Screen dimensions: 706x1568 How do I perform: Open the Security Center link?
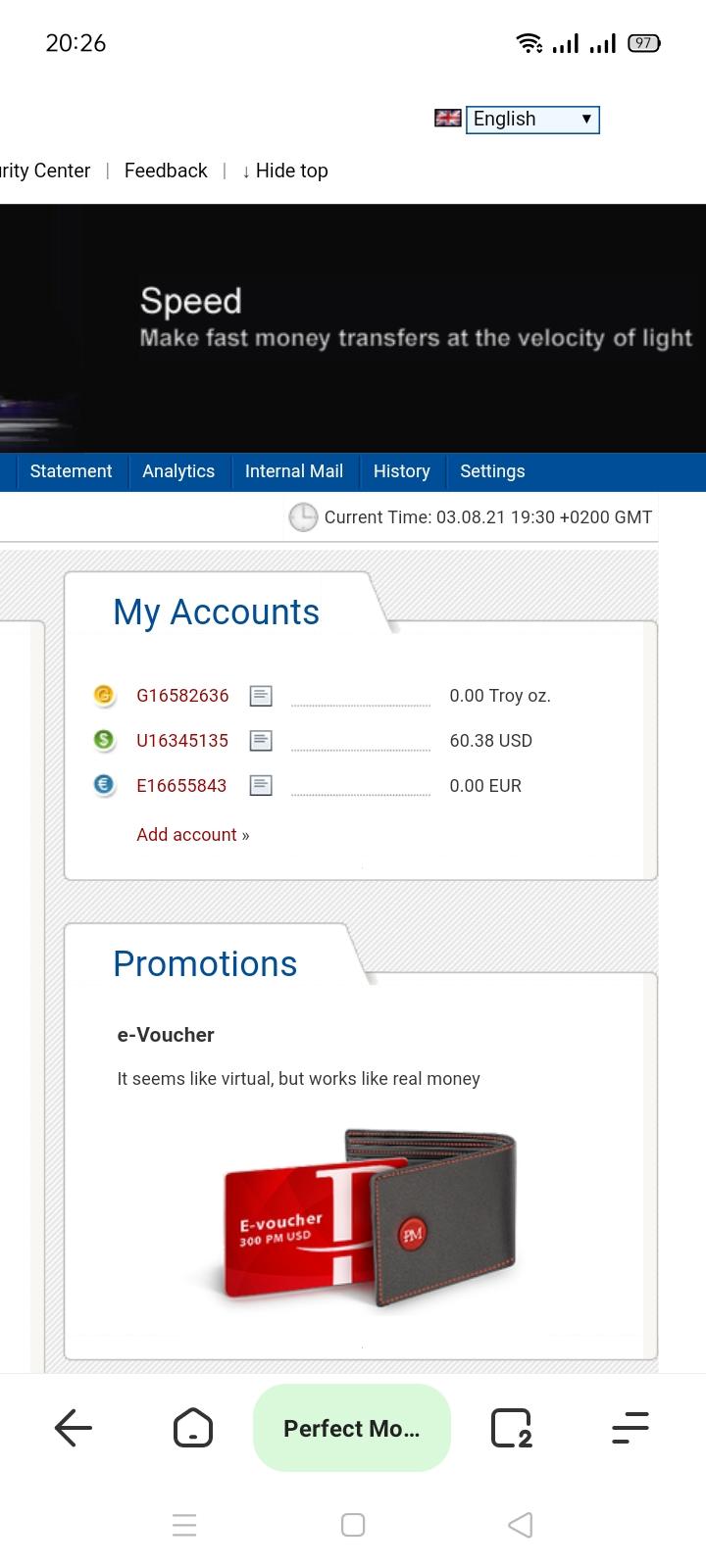(x=45, y=171)
